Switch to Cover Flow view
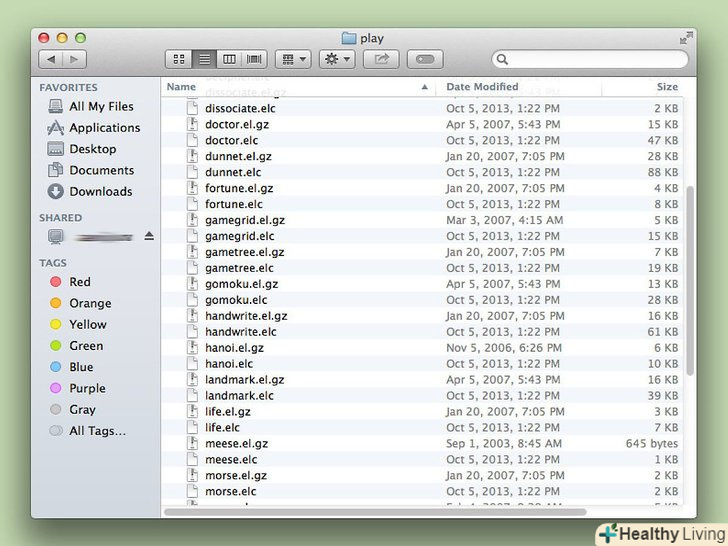728x546 pixels. point(254,60)
